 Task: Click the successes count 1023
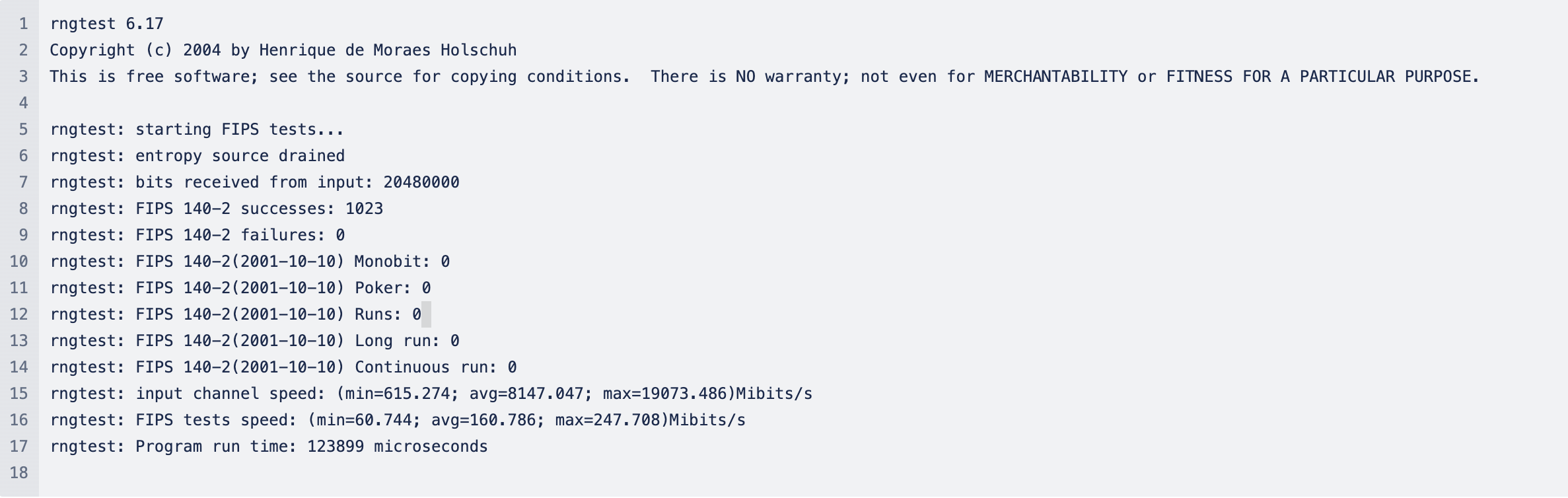[x=364, y=209]
